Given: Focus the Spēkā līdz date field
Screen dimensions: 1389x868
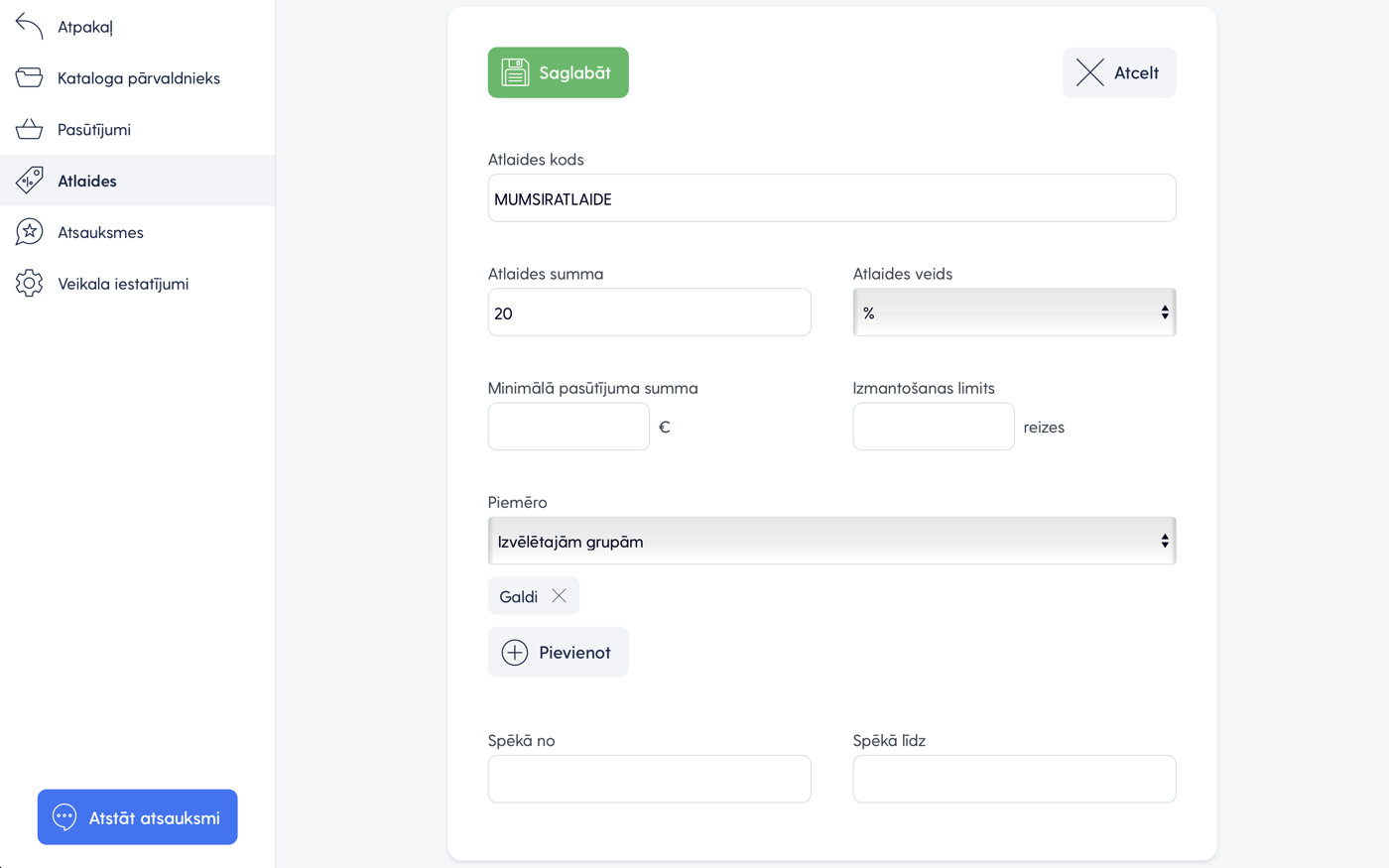Looking at the screenshot, I should coord(1014,779).
